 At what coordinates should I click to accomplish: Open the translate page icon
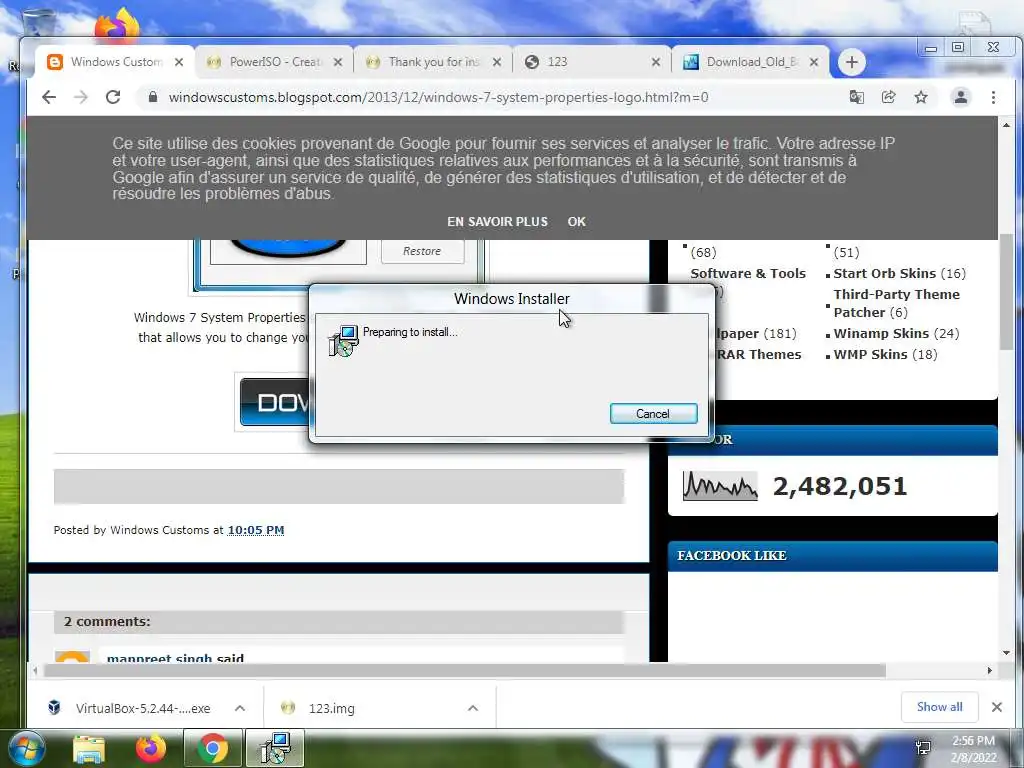pos(856,97)
